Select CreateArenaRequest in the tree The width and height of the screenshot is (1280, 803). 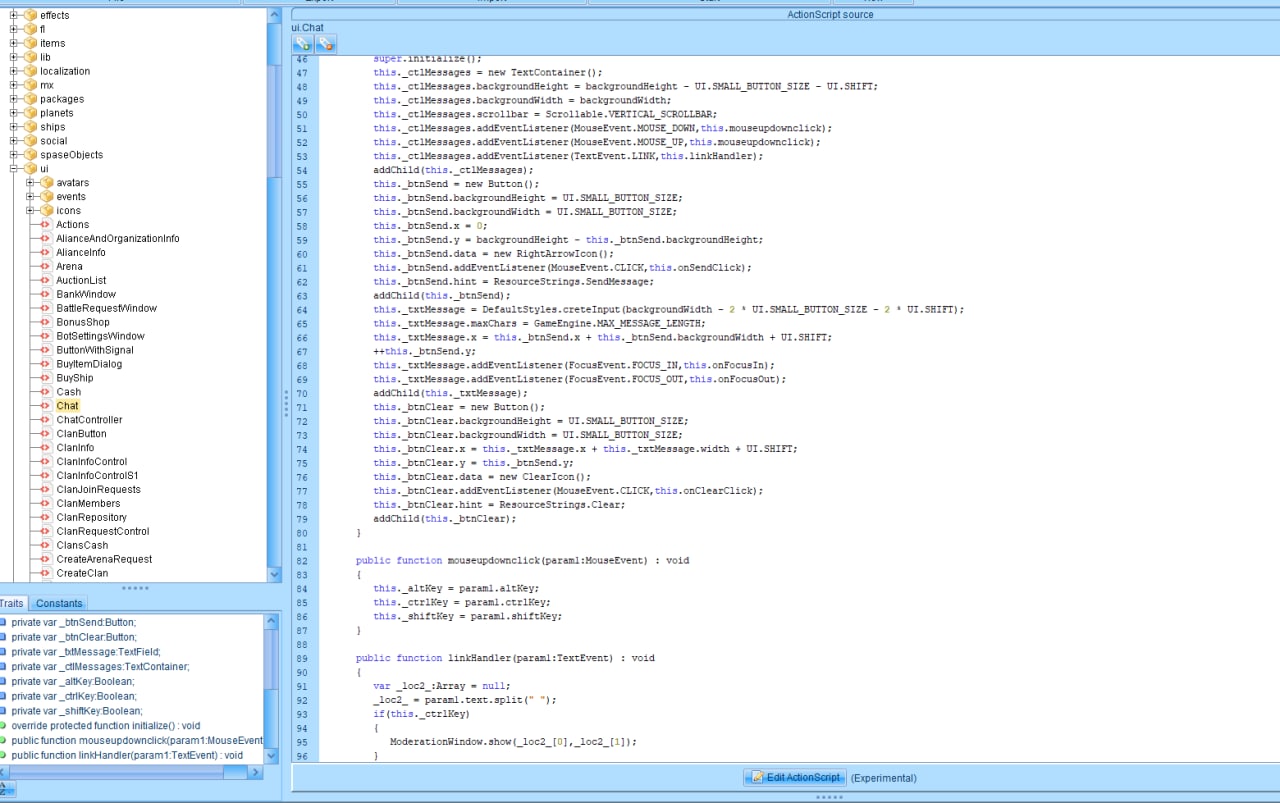[105, 560]
